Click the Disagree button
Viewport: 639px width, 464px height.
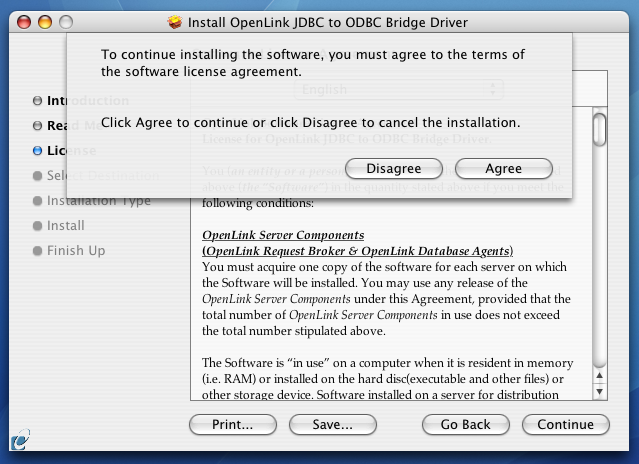394,169
